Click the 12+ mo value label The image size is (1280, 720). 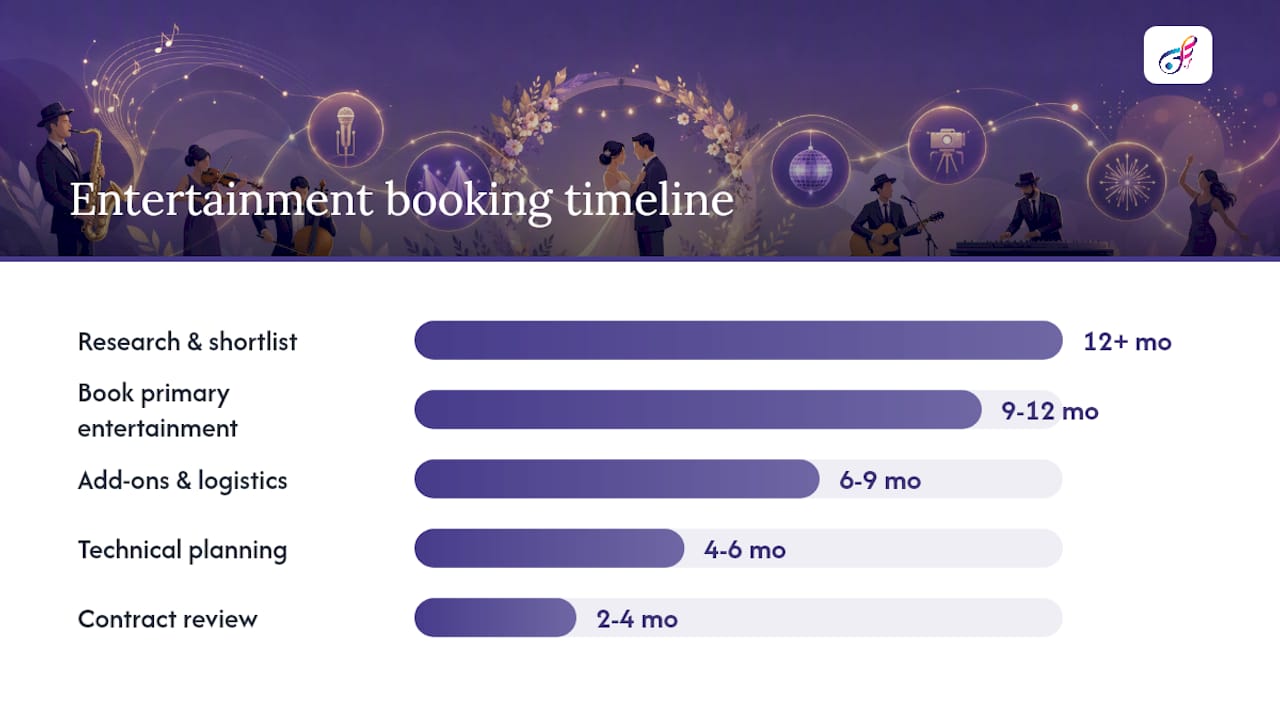click(x=1127, y=341)
